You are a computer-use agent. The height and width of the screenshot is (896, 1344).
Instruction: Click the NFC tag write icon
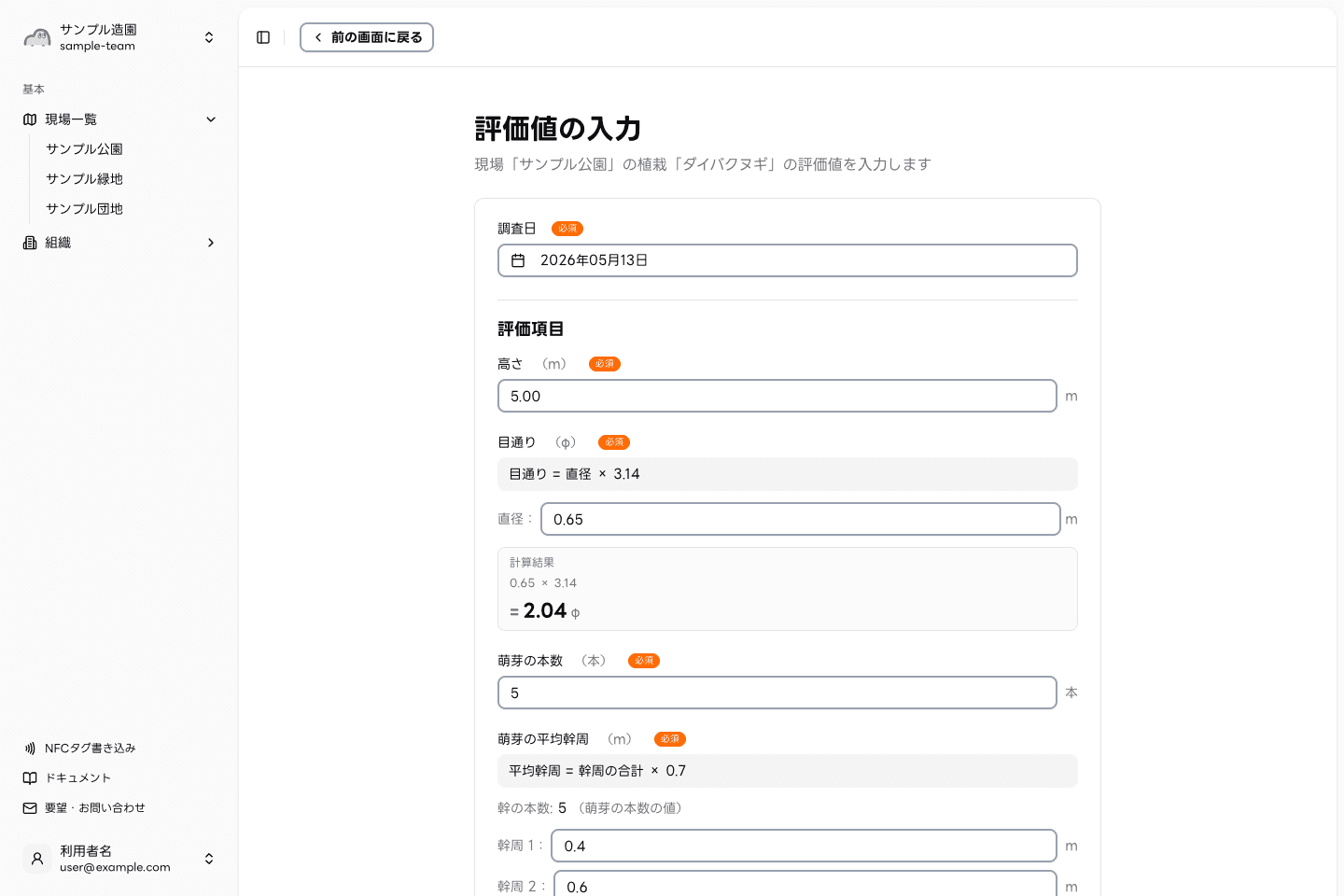pyautogui.click(x=30, y=749)
